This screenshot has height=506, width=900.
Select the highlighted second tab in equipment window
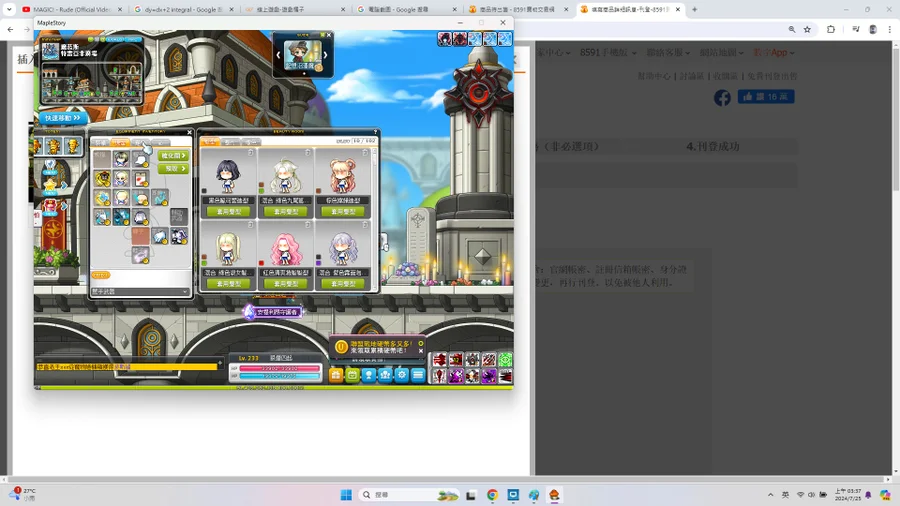point(120,142)
